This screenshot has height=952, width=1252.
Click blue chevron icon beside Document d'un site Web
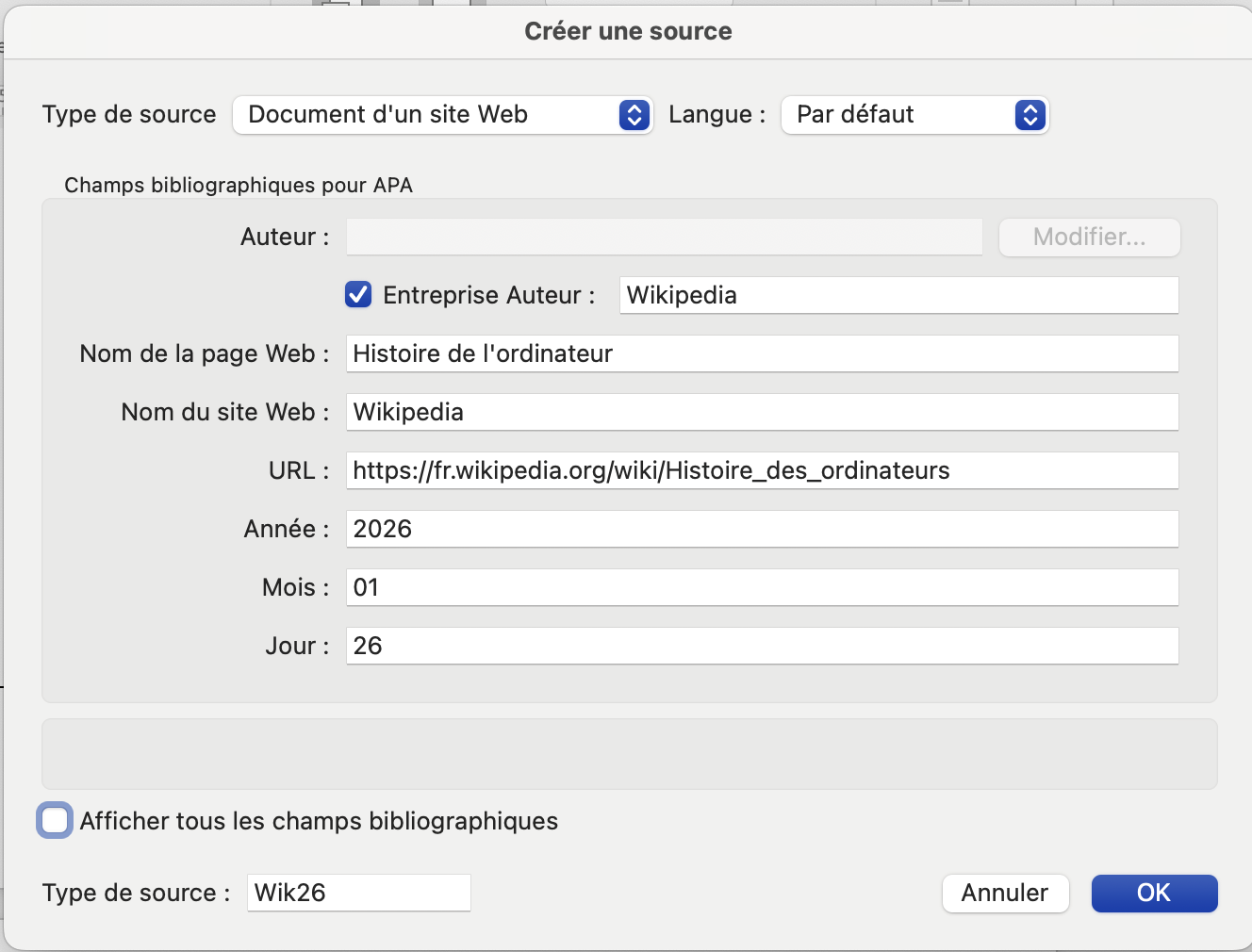[x=634, y=115]
